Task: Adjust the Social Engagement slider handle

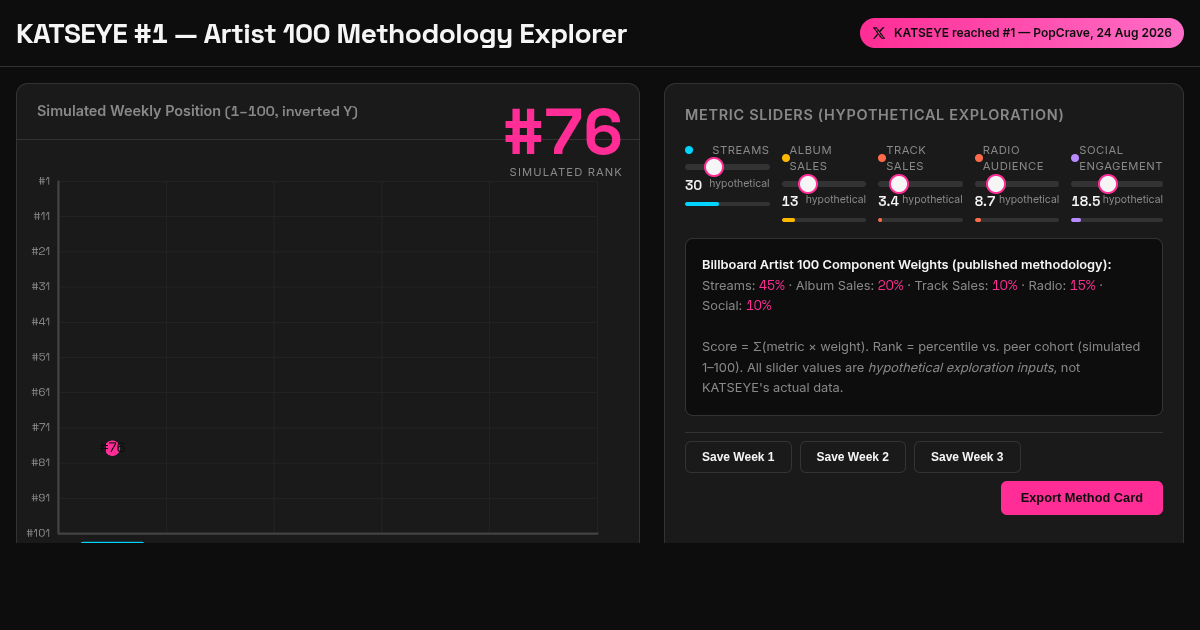Action: pos(1108,184)
